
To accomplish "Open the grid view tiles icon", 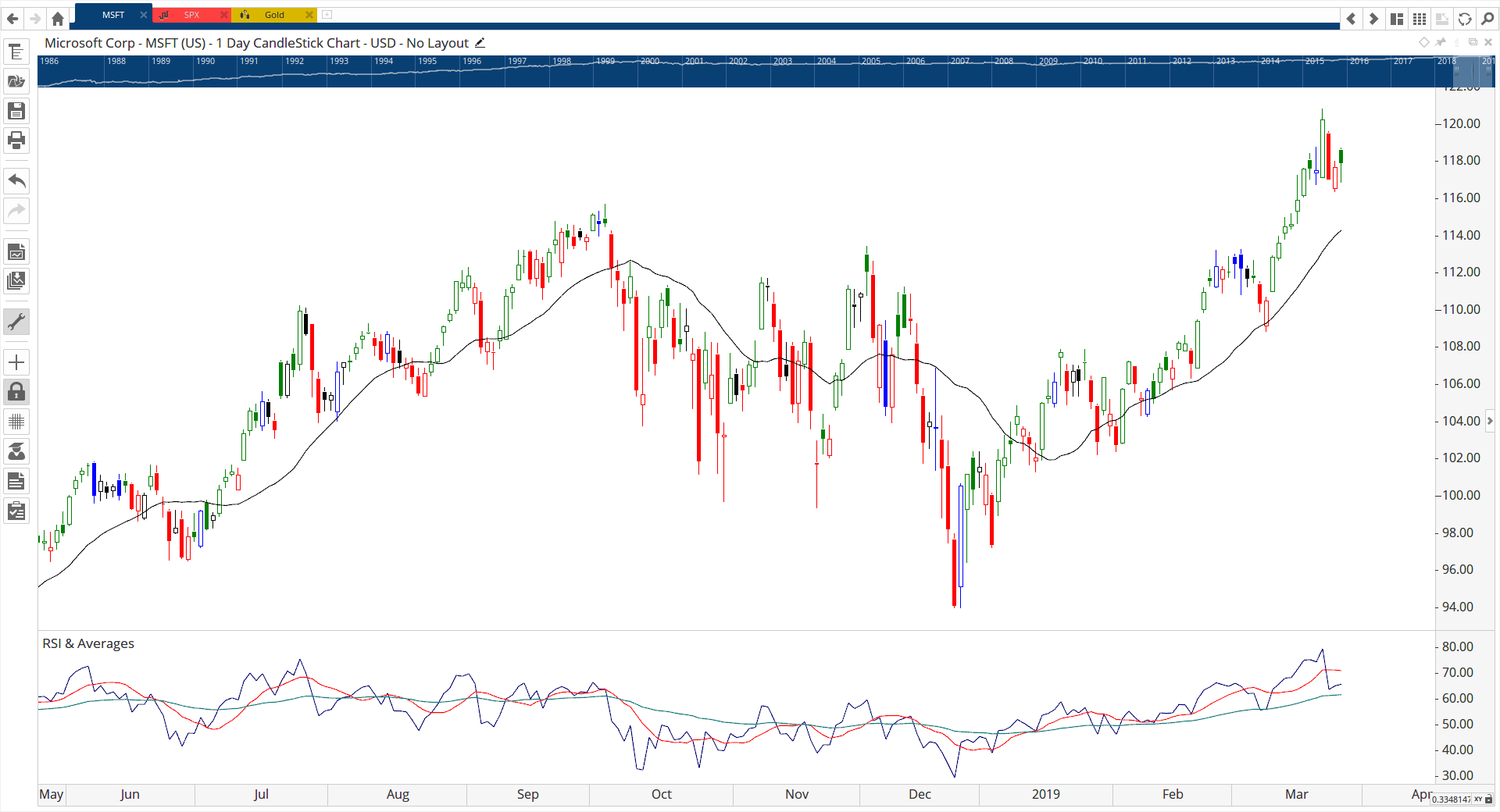I will click(x=1420, y=19).
